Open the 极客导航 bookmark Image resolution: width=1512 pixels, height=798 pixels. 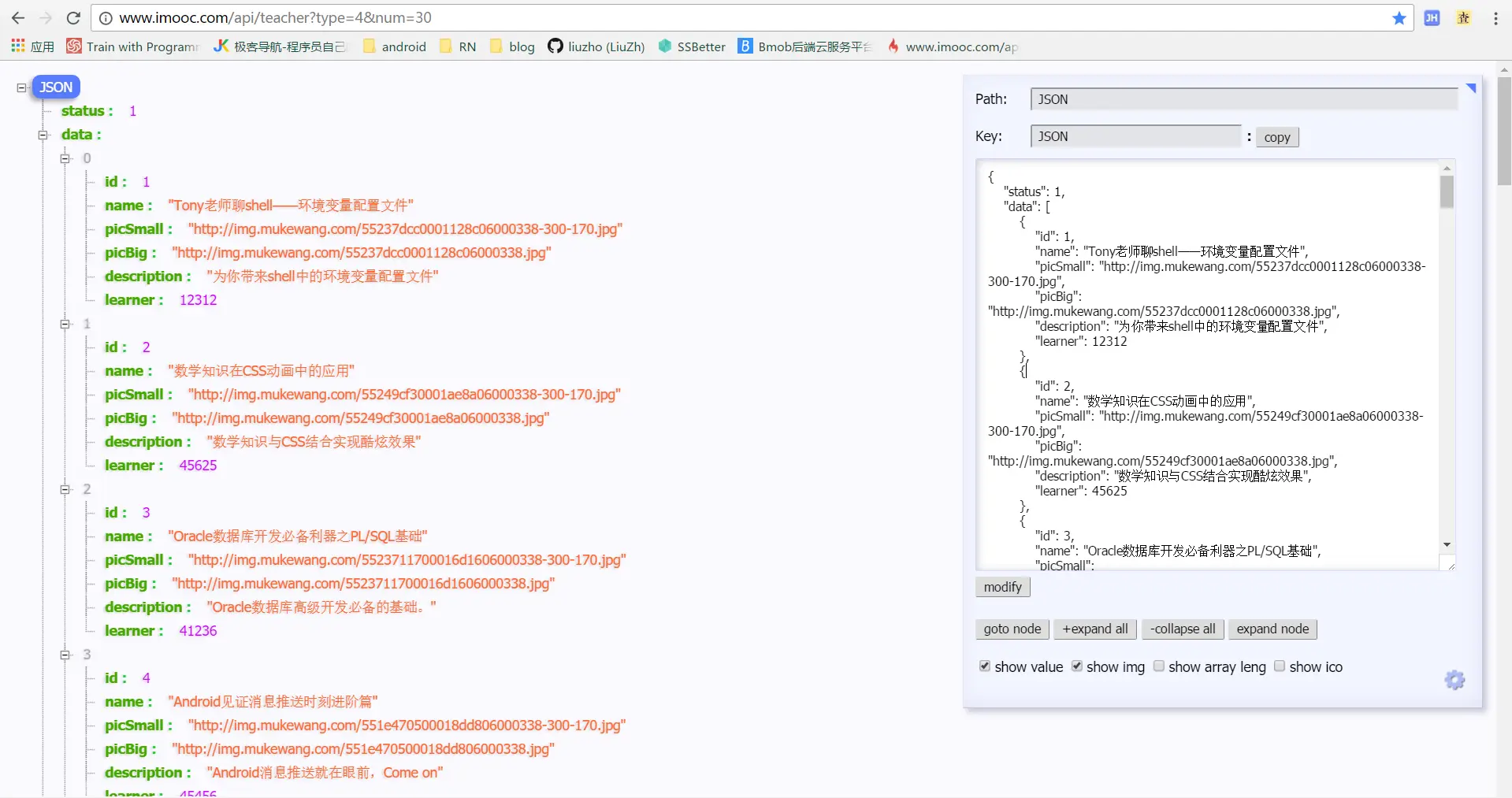pyautogui.click(x=280, y=46)
